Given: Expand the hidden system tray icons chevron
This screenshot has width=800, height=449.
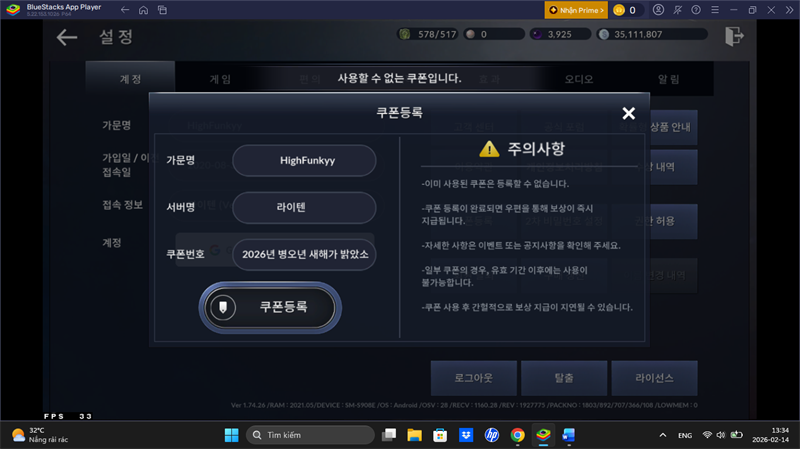Looking at the screenshot, I should pyautogui.click(x=661, y=436).
